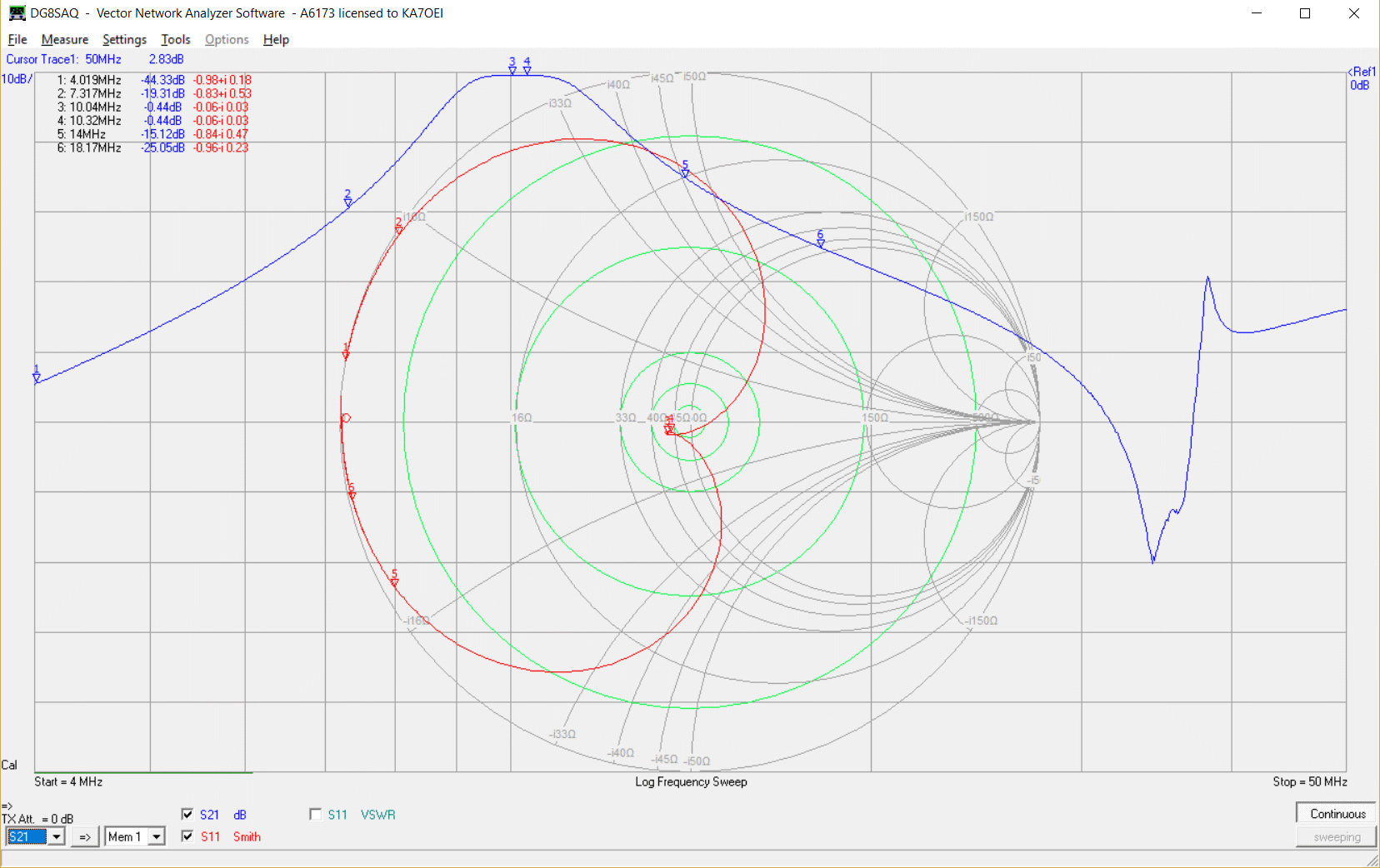Viewport: 1380px width, 868px height.
Task: Click the Ref1 0dB reference level label
Action: 1362,78
